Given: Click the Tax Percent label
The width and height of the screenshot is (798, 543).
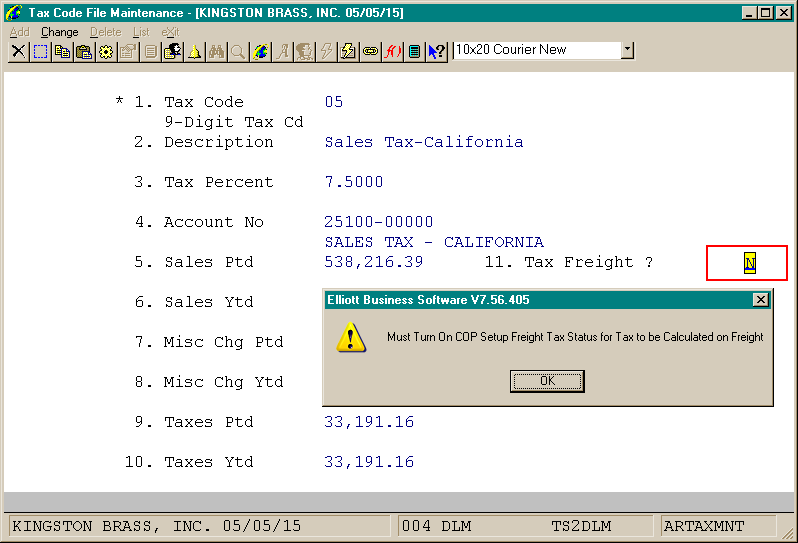Looking at the screenshot, I should (x=219, y=182).
